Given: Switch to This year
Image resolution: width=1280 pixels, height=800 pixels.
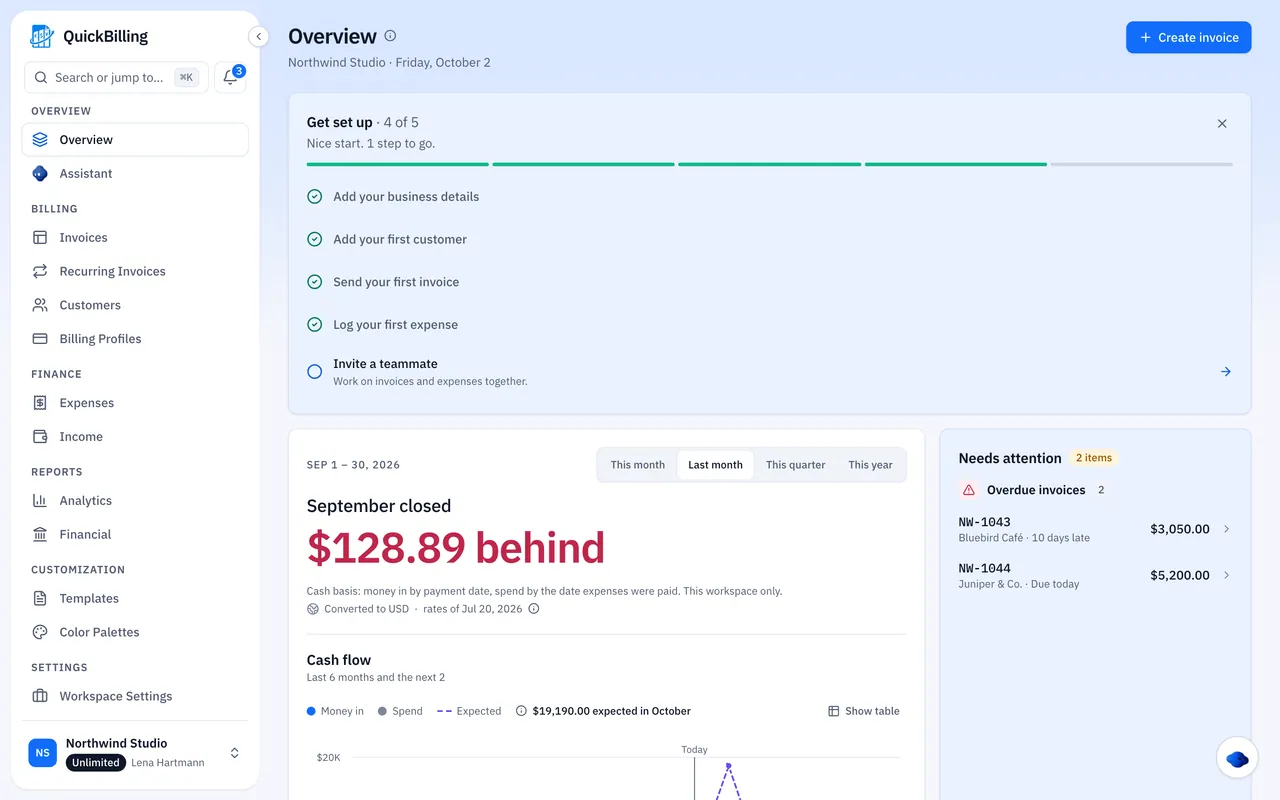Looking at the screenshot, I should [x=870, y=465].
